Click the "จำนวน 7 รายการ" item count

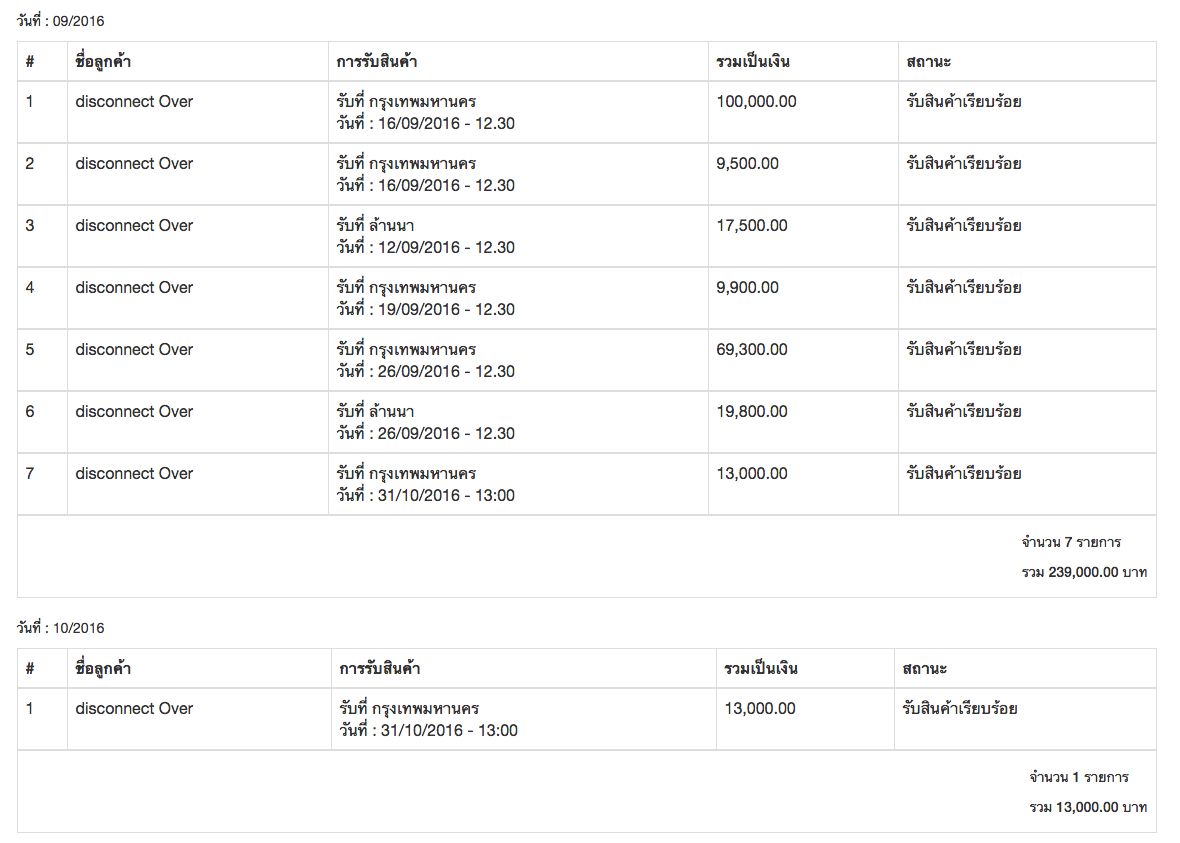pos(1071,543)
